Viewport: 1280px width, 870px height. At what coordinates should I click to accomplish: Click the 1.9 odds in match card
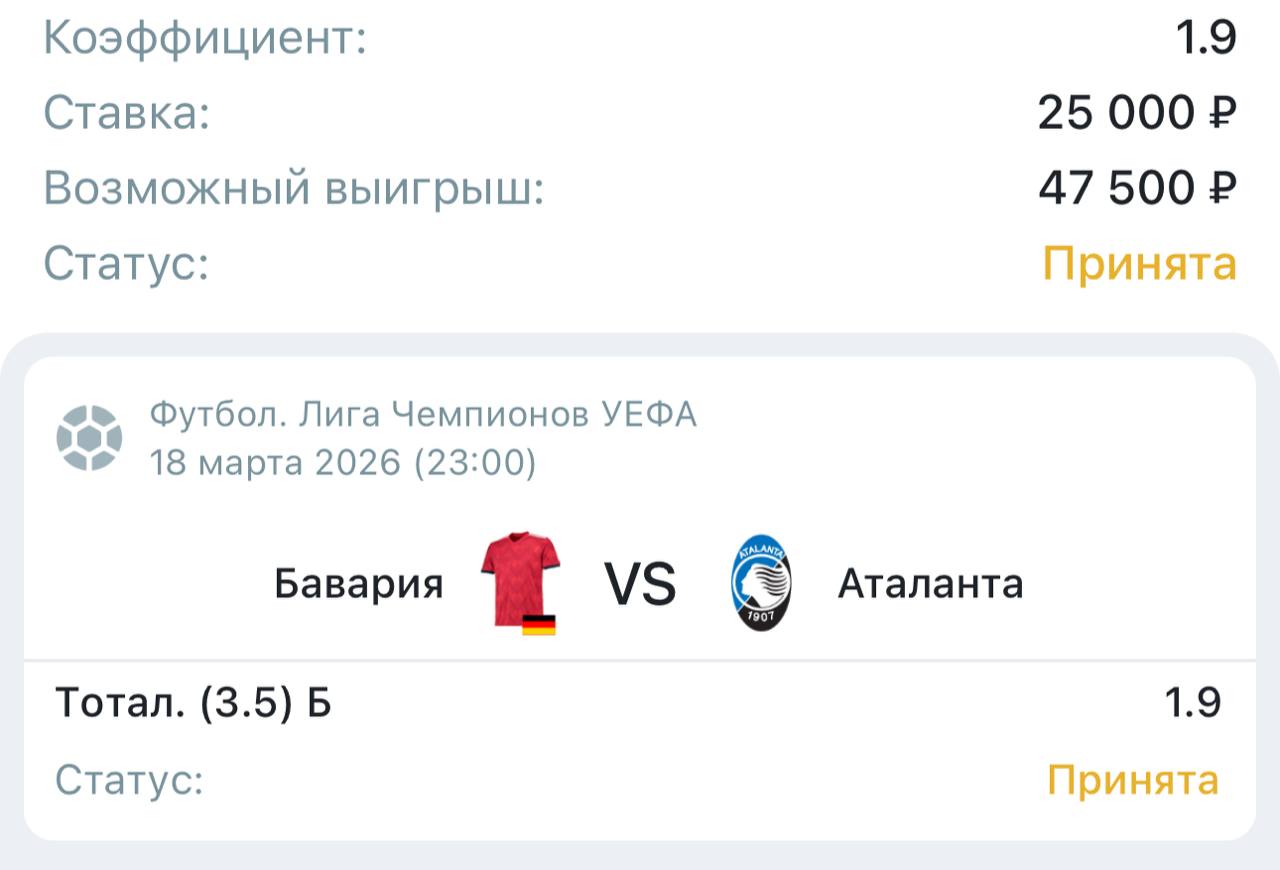pyautogui.click(x=1192, y=704)
